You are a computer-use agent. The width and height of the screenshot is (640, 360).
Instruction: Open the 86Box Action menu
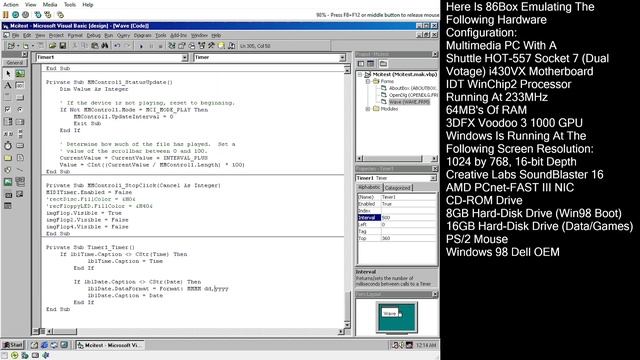click(11, 4)
